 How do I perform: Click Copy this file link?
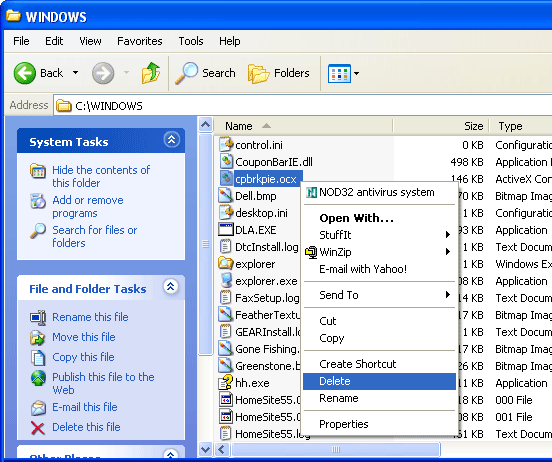tap(83, 357)
